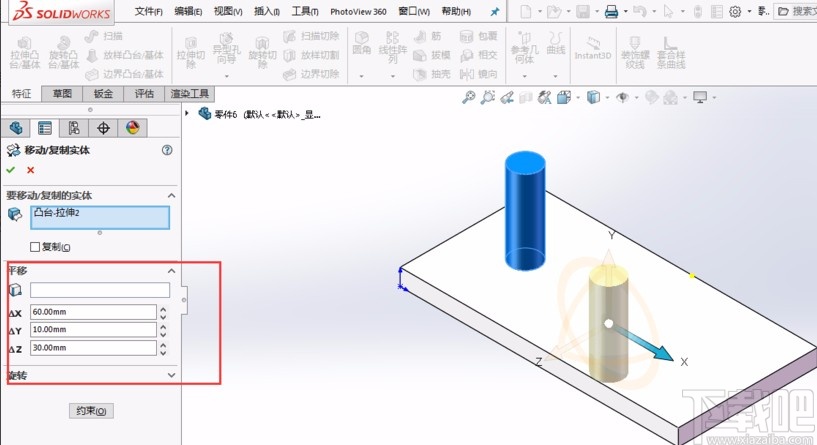Viewport: 817px width, 445px height.
Task: Return to the previous view
Action: coord(507,97)
